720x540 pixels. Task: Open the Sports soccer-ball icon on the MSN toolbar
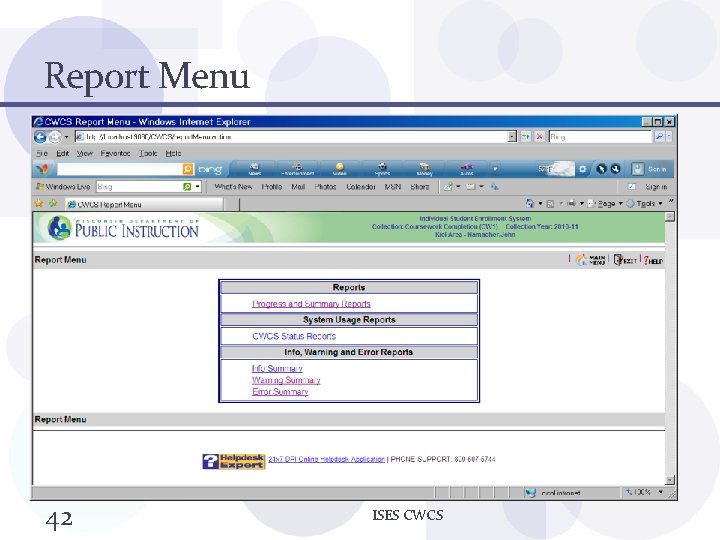[x=382, y=169]
